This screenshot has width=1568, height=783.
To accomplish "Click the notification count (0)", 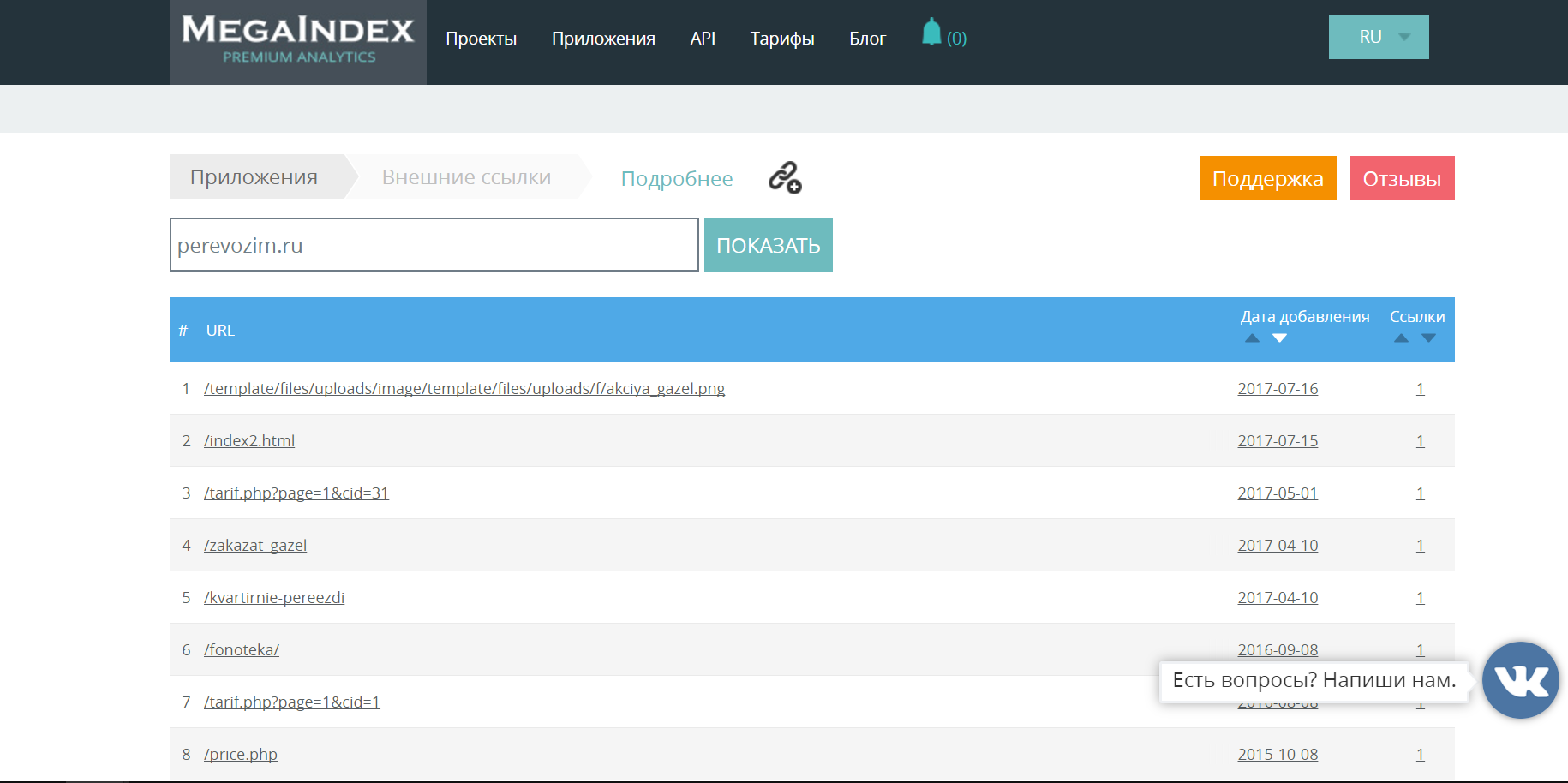I will 956,39.
